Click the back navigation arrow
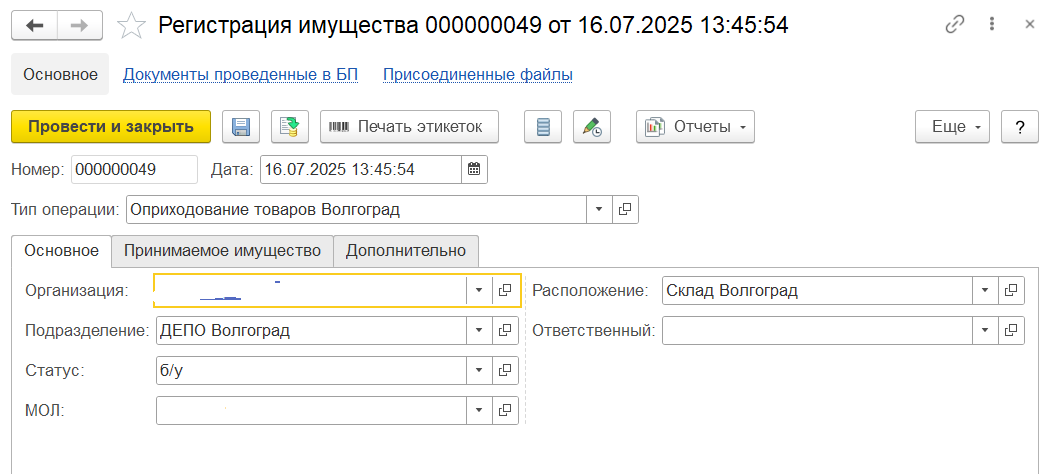This screenshot has height=474, width=1055. point(35,25)
